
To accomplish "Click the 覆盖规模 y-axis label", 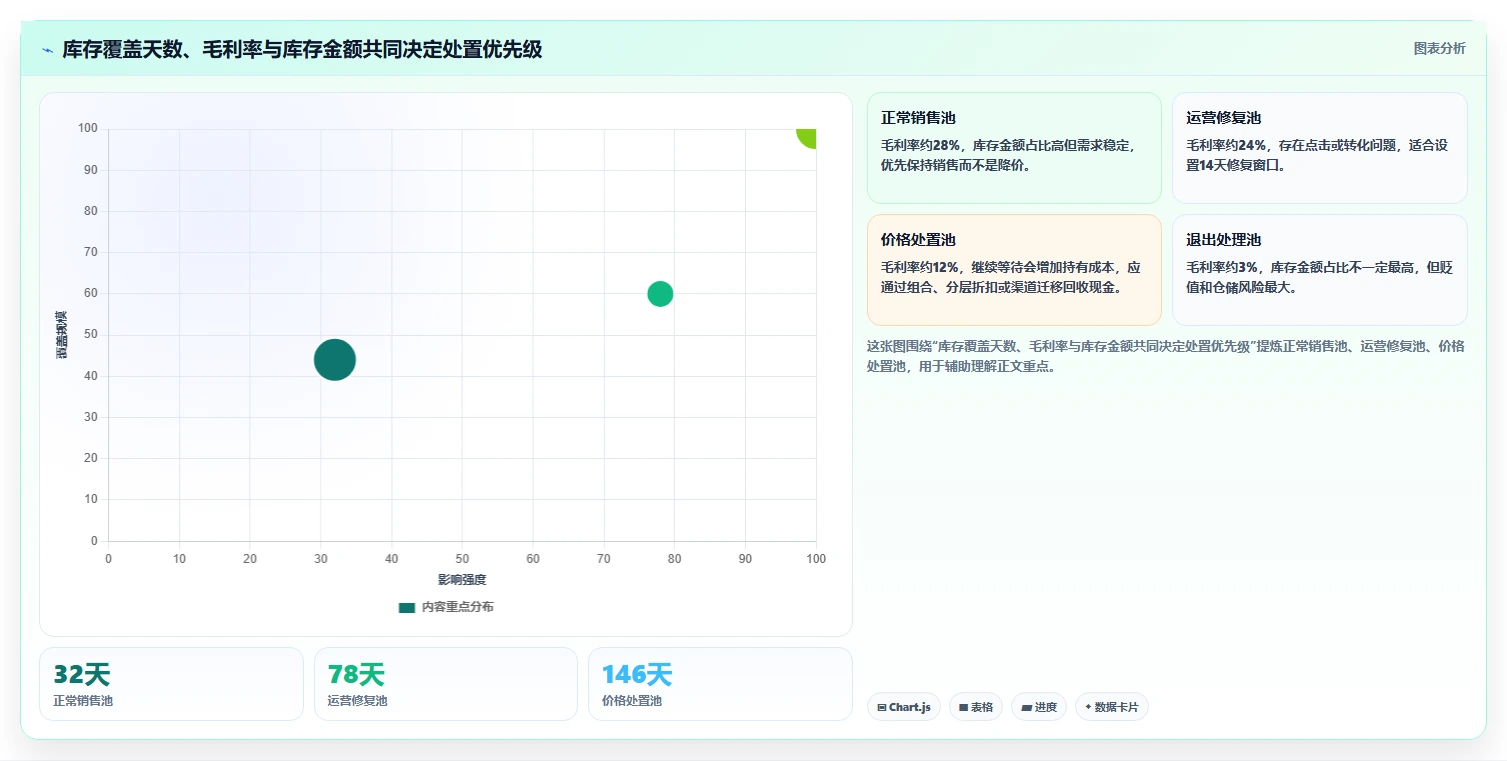I will click(x=62, y=335).
